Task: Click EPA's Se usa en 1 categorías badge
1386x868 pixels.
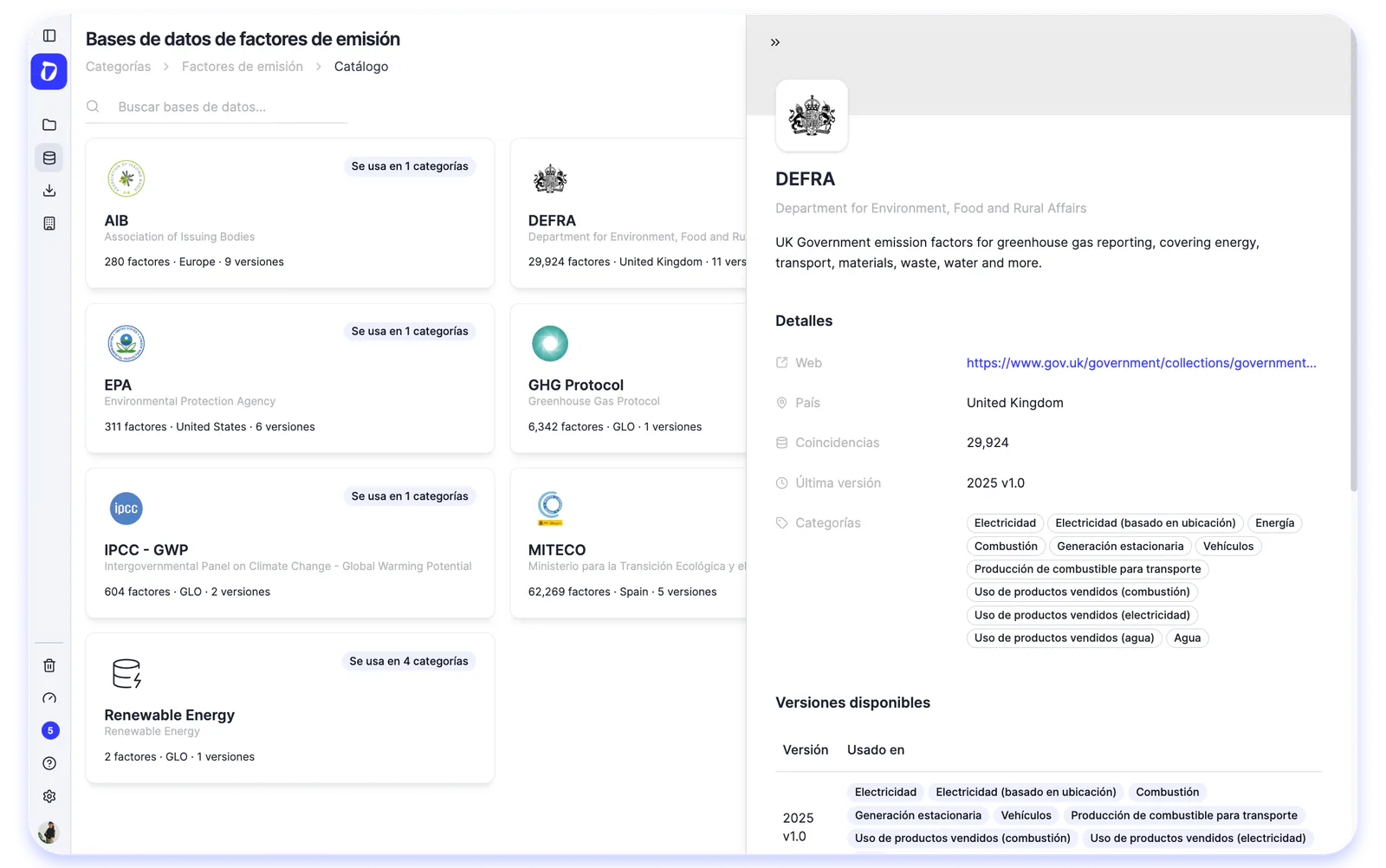Action: point(410,331)
